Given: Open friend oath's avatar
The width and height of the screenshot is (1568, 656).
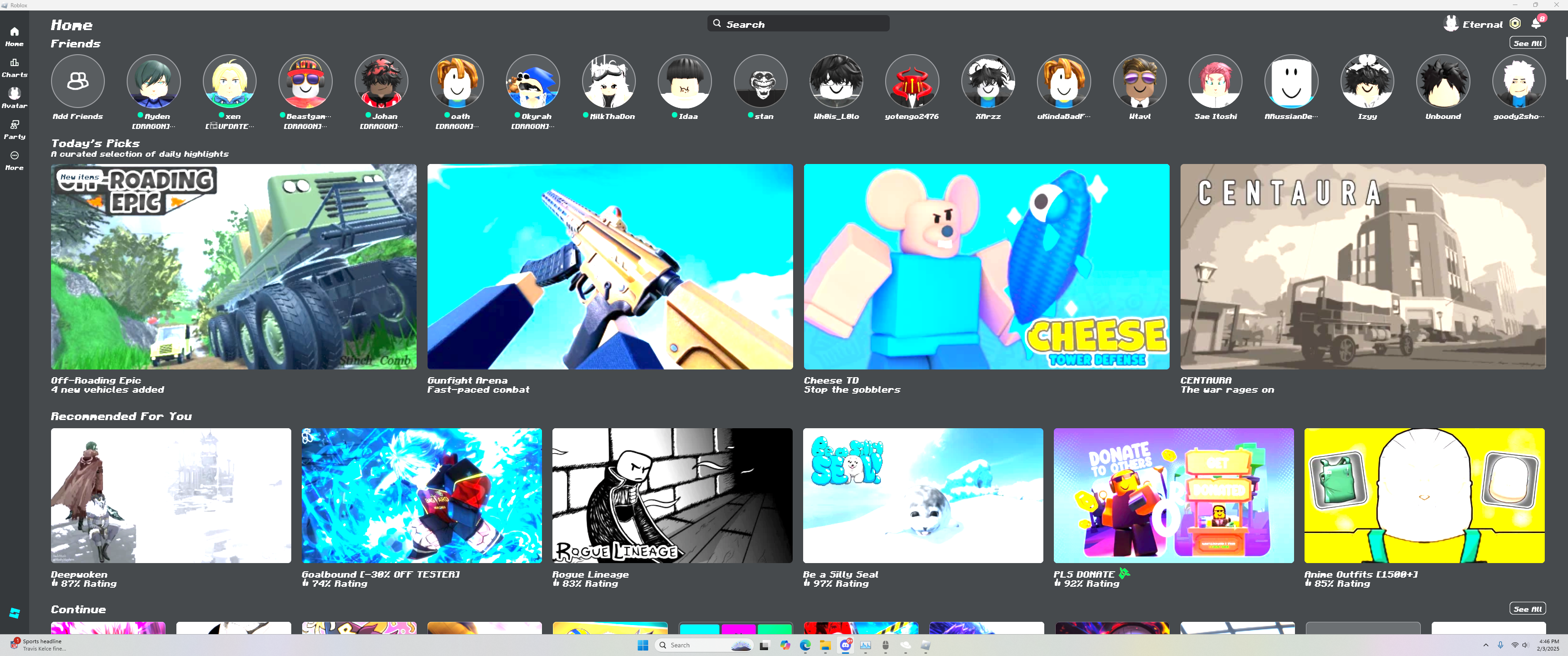Looking at the screenshot, I should click(x=457, y=81).
